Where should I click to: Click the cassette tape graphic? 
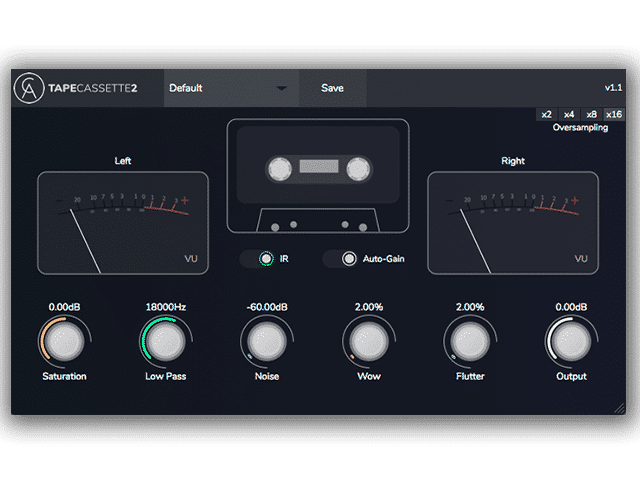[x=318, y=176]
